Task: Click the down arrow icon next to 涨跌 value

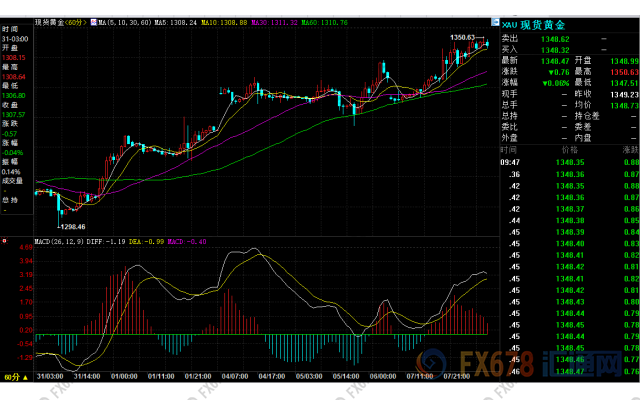Action: click(552, 71)
